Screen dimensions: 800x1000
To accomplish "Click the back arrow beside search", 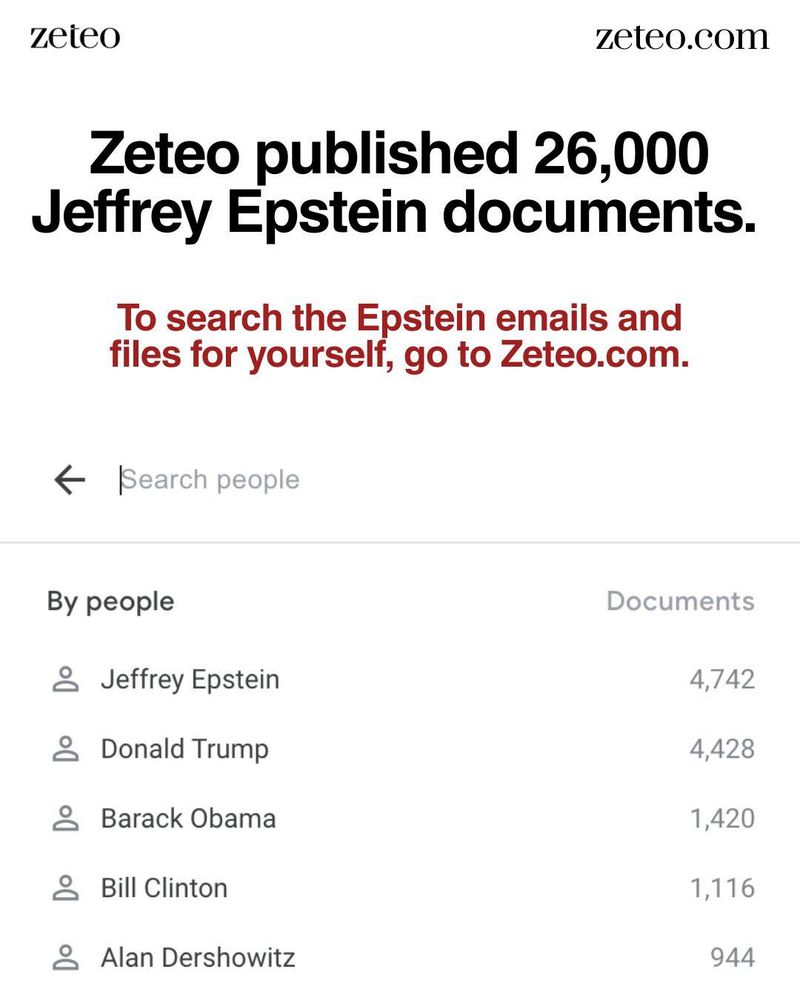I will coord(70,480).
